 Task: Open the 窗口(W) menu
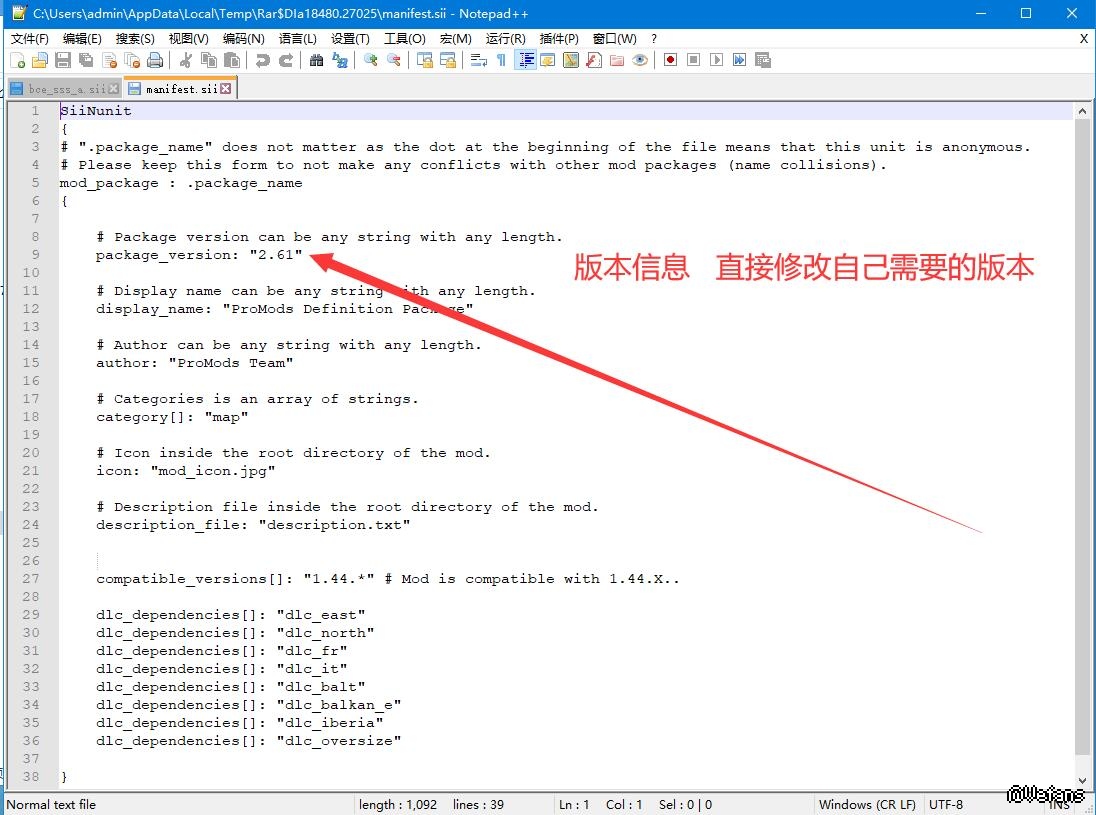[x=614, y=38]
